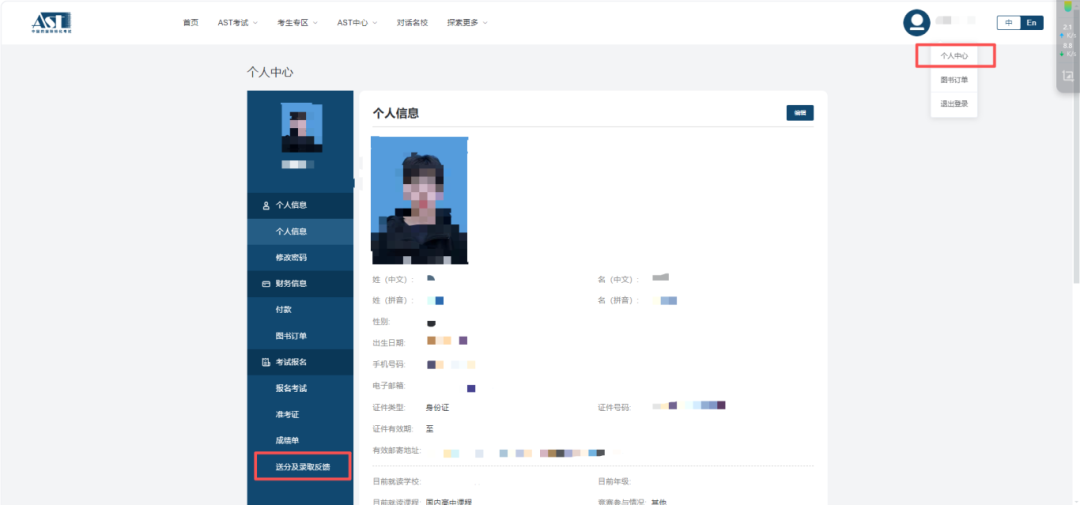The image size is (1080, 505).
Task: Select 图书订单 in the user dropdown
Action: tap(954, 80)
